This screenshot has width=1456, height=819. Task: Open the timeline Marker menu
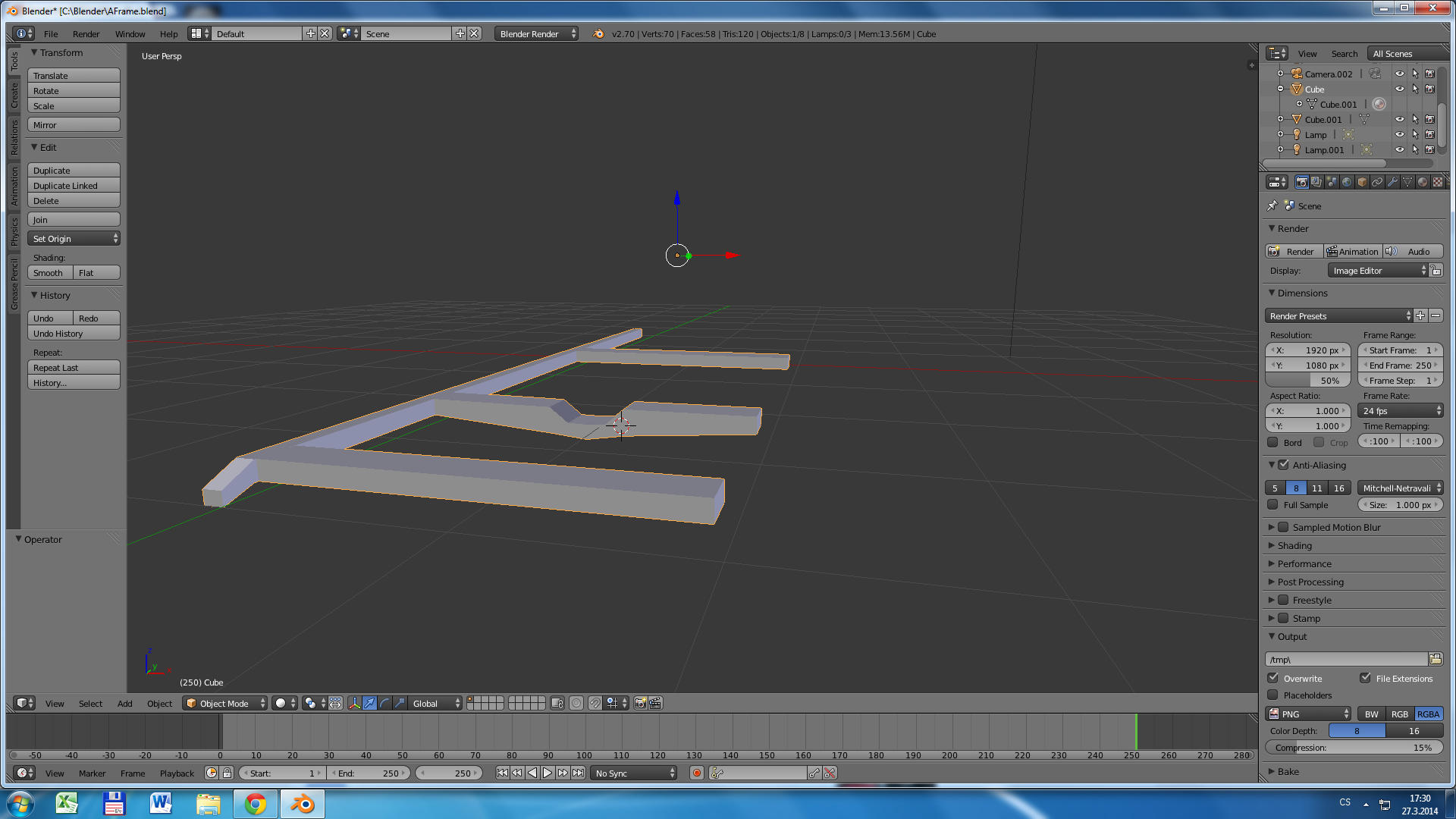pyautogui.click(x=92, y=773)
